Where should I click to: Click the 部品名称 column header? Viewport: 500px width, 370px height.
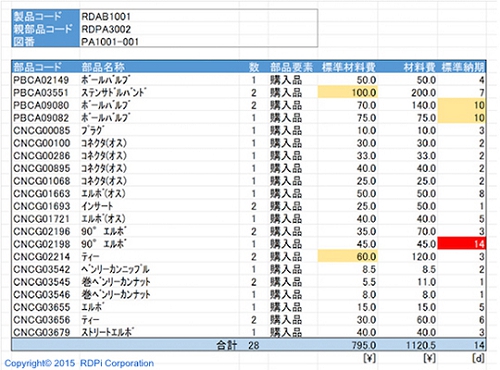click(x=103, y=67)
